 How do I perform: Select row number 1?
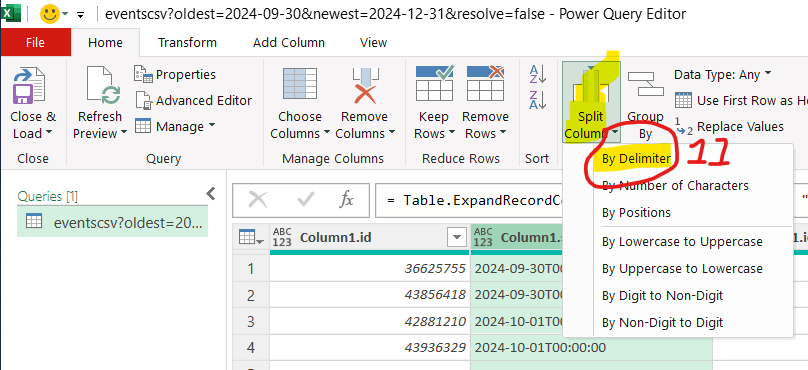click(251, 268)
